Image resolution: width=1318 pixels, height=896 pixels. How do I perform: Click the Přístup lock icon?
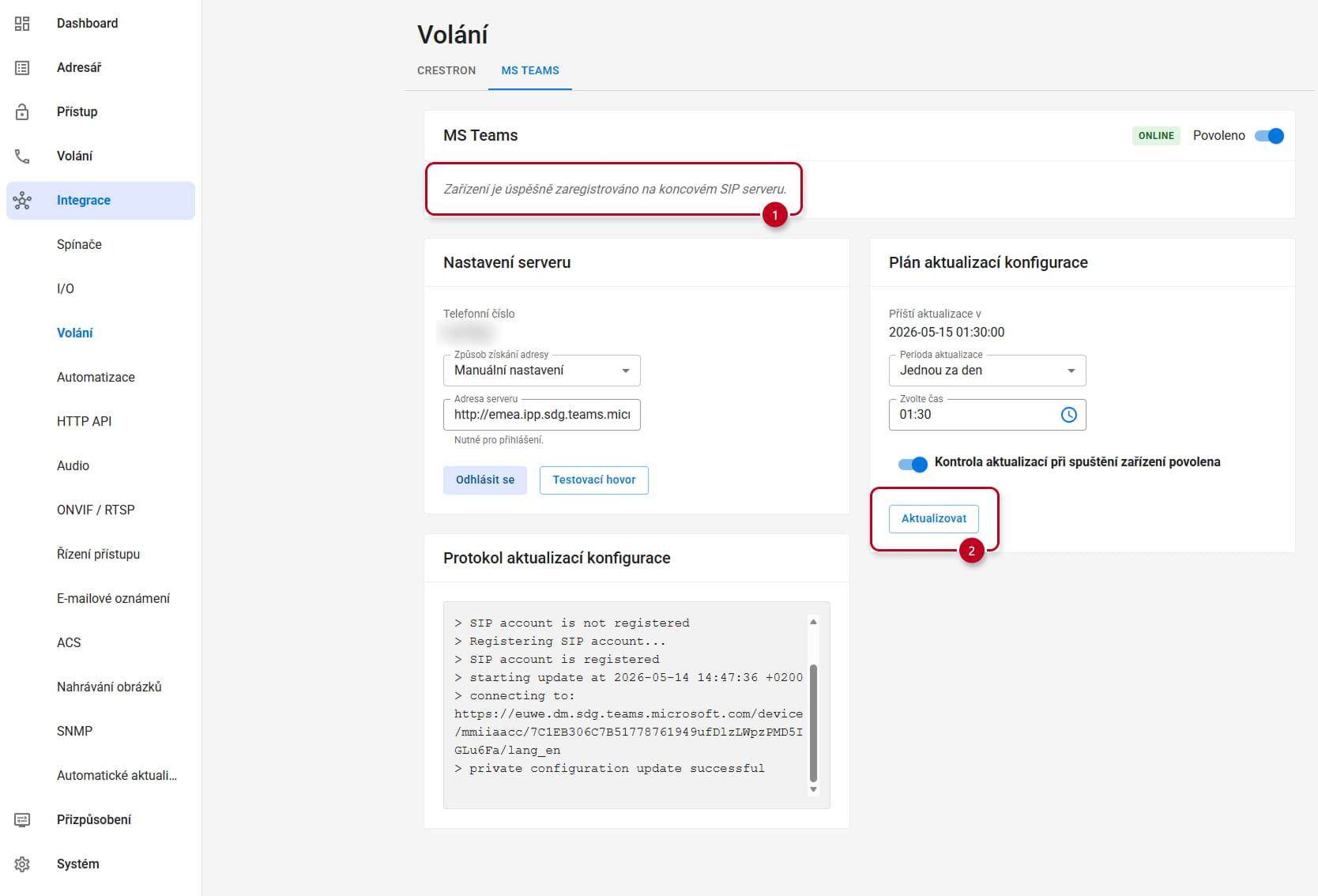pyautogui.click(x=22, y=112)
